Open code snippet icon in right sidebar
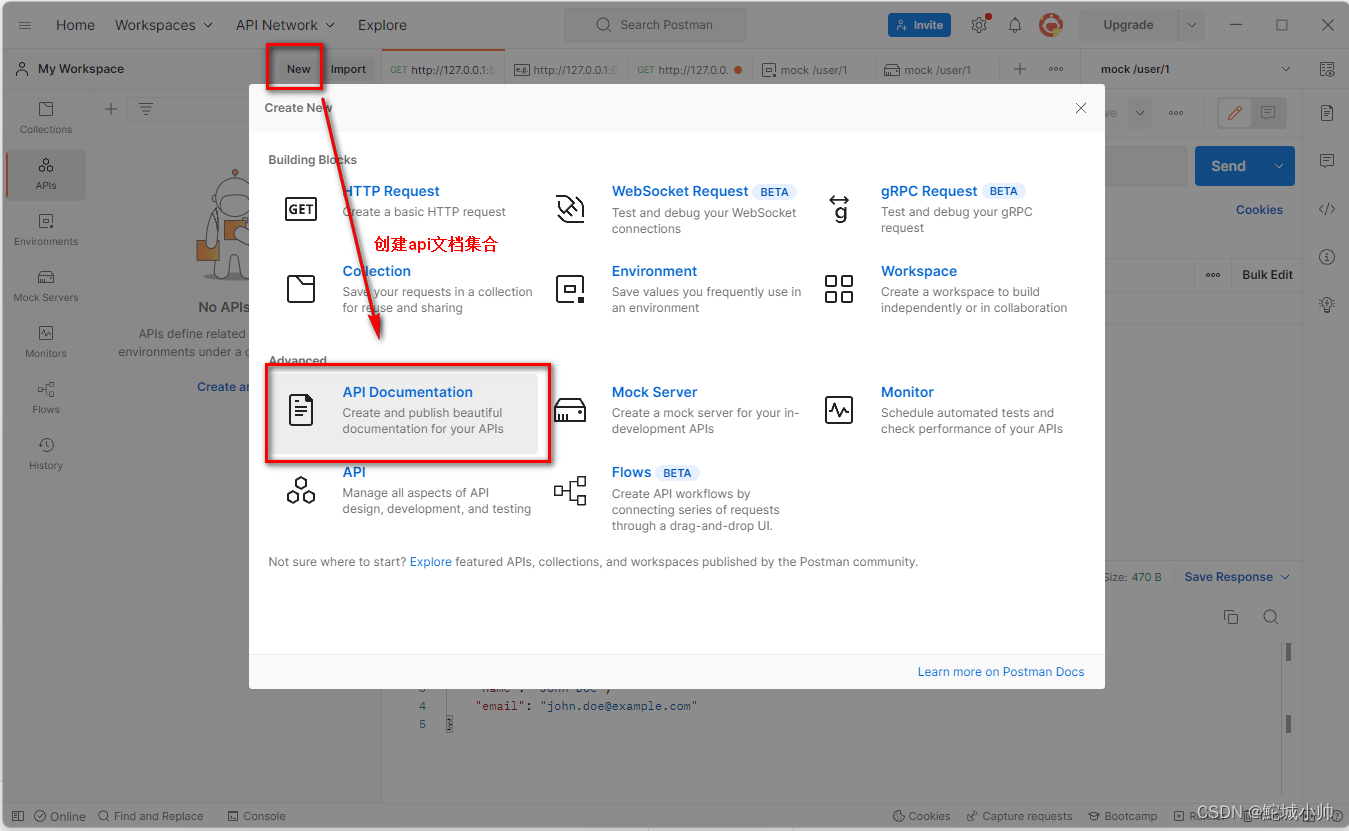The height and width of the screenshot is (831, 1349). (1327, 209)
